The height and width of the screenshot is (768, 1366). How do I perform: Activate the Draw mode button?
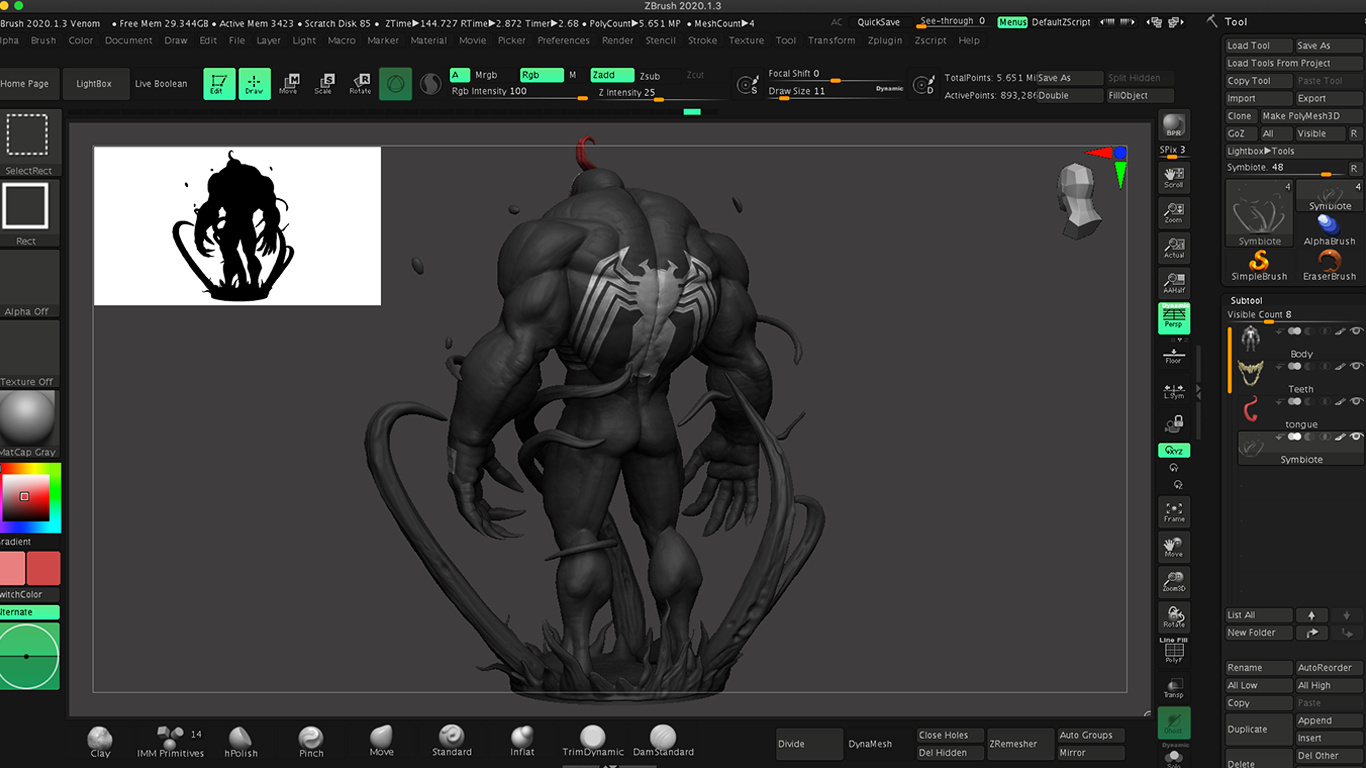click(x=254, y=84)
